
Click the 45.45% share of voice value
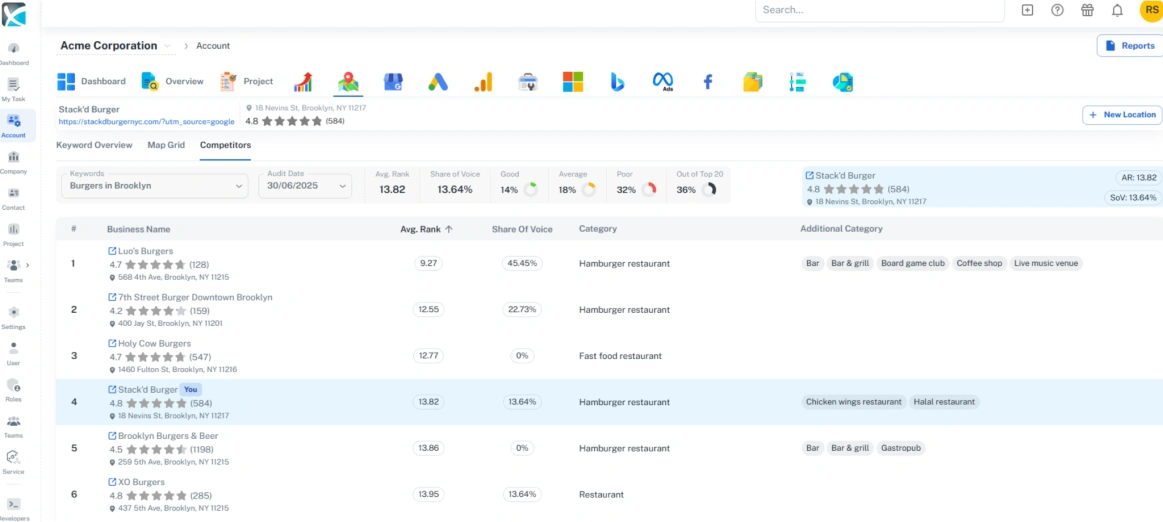[522, 263]
